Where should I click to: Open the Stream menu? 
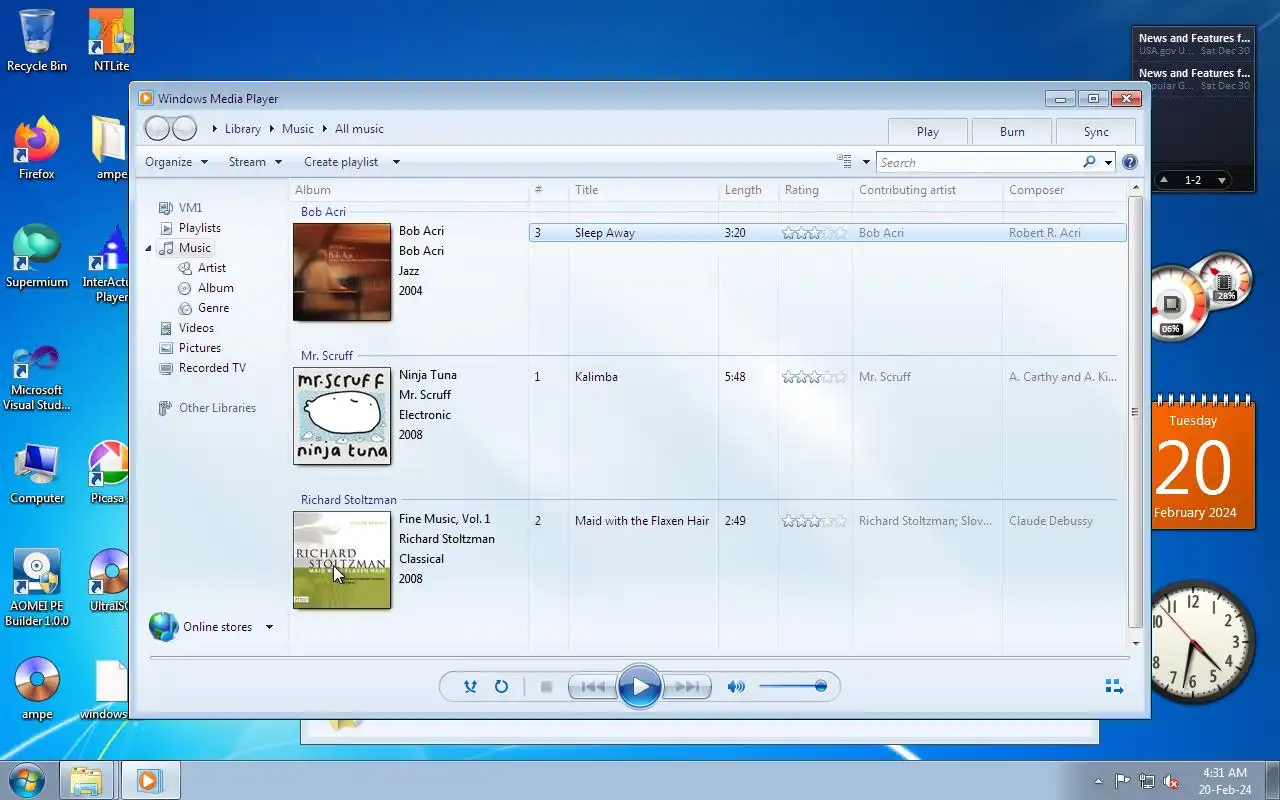255,162
